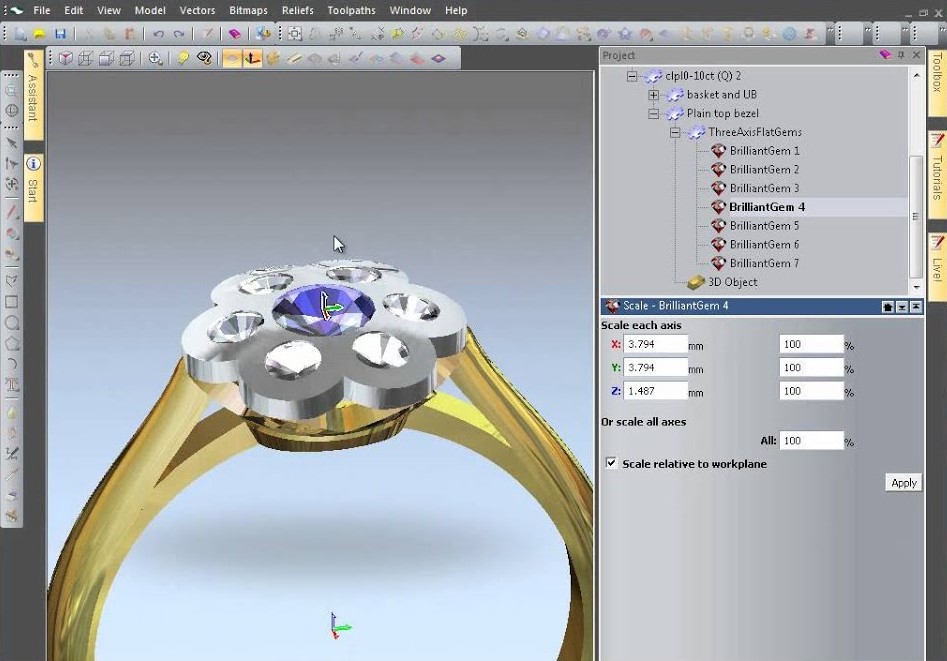Click the home icon on the Scale panel titlebar
Image resolution: width=947 pixels, height=661 pixels.
(x=887, y=305)
